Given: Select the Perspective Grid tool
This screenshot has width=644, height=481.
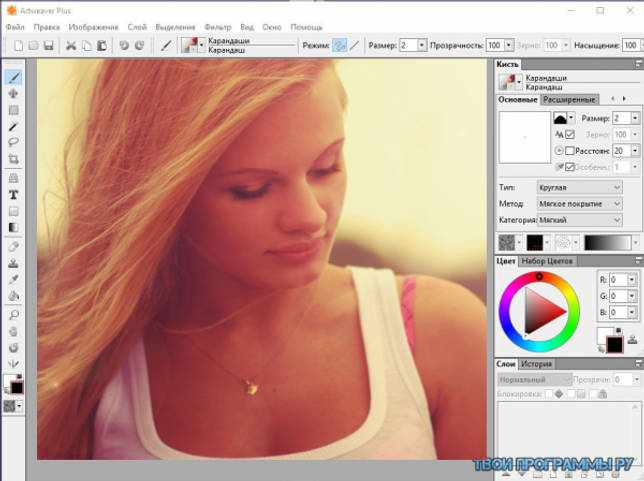Looking at the screenshot, I should [x=14, y=177].
